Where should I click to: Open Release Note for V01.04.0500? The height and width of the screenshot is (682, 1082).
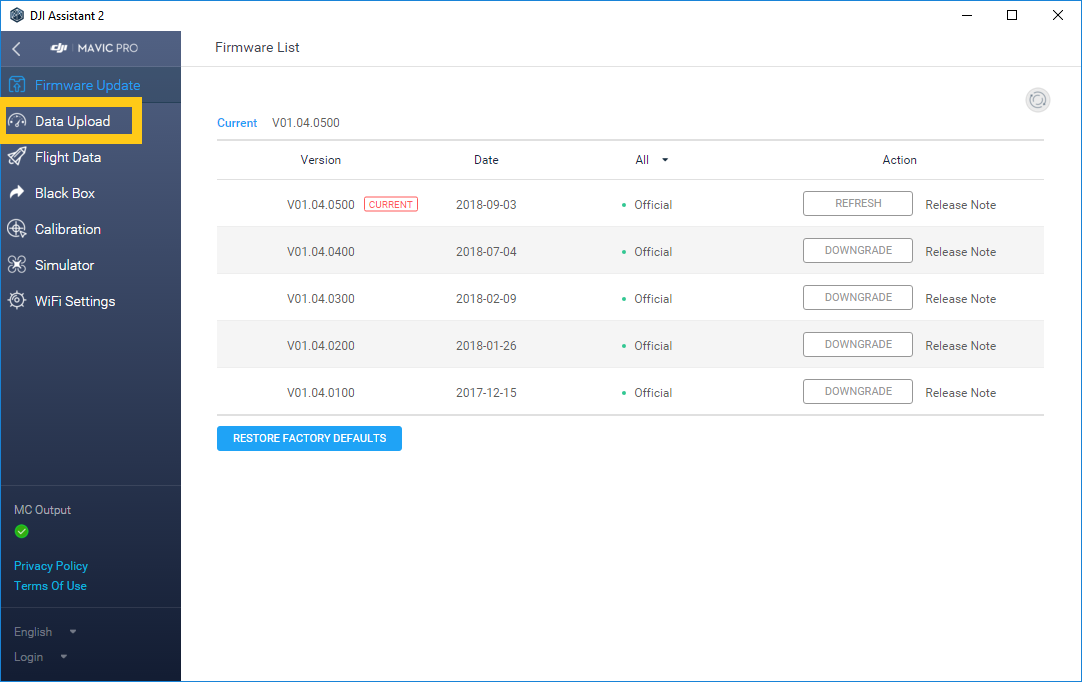(961, 204)
